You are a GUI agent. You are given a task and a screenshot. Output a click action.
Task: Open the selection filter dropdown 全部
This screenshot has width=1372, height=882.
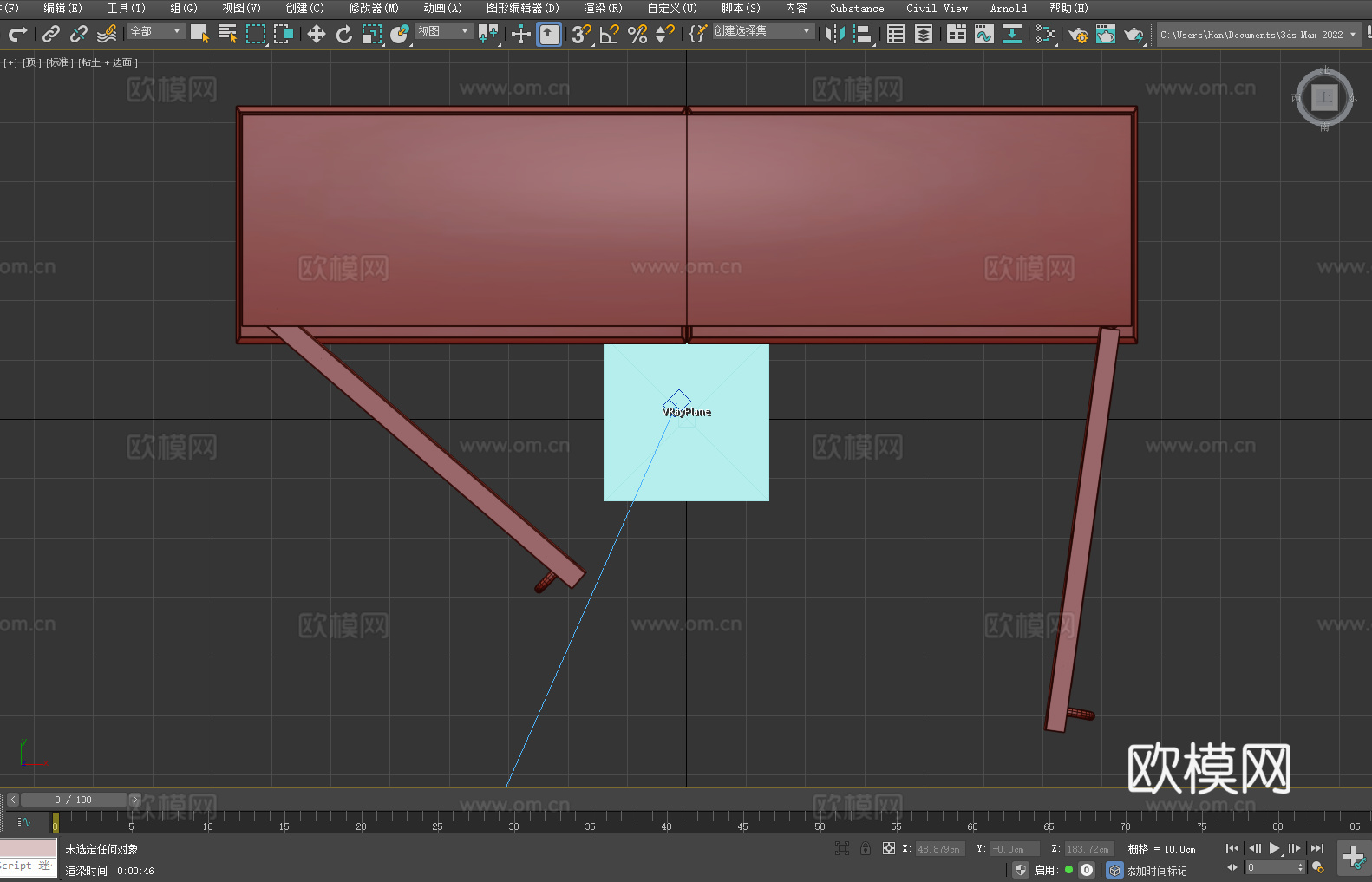click(155, 31)
